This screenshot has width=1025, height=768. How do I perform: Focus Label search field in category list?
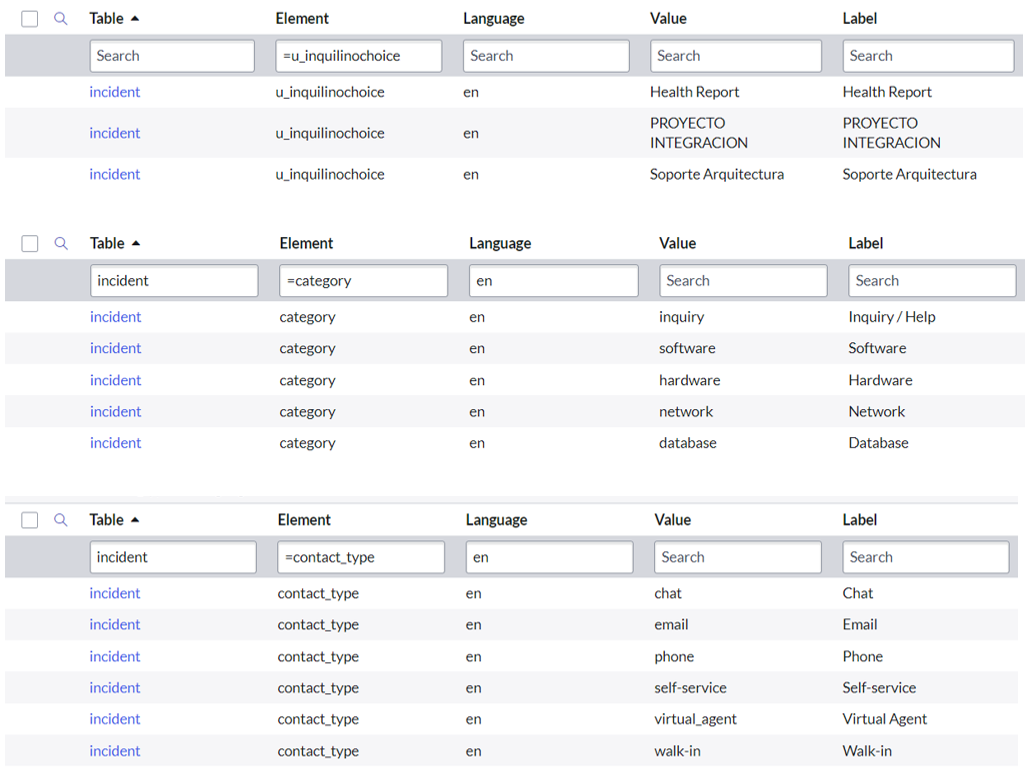pos(932,280)
